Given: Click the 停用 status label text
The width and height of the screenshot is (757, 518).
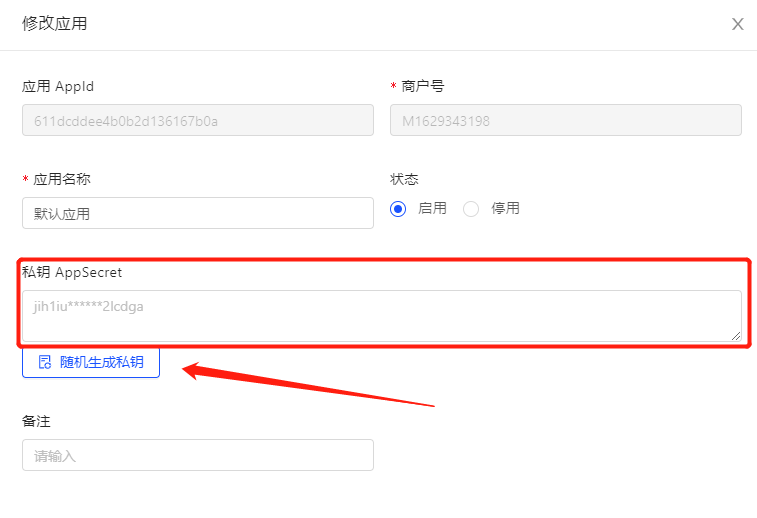Looking at the screenshot, I should click(x=505, y=209).
